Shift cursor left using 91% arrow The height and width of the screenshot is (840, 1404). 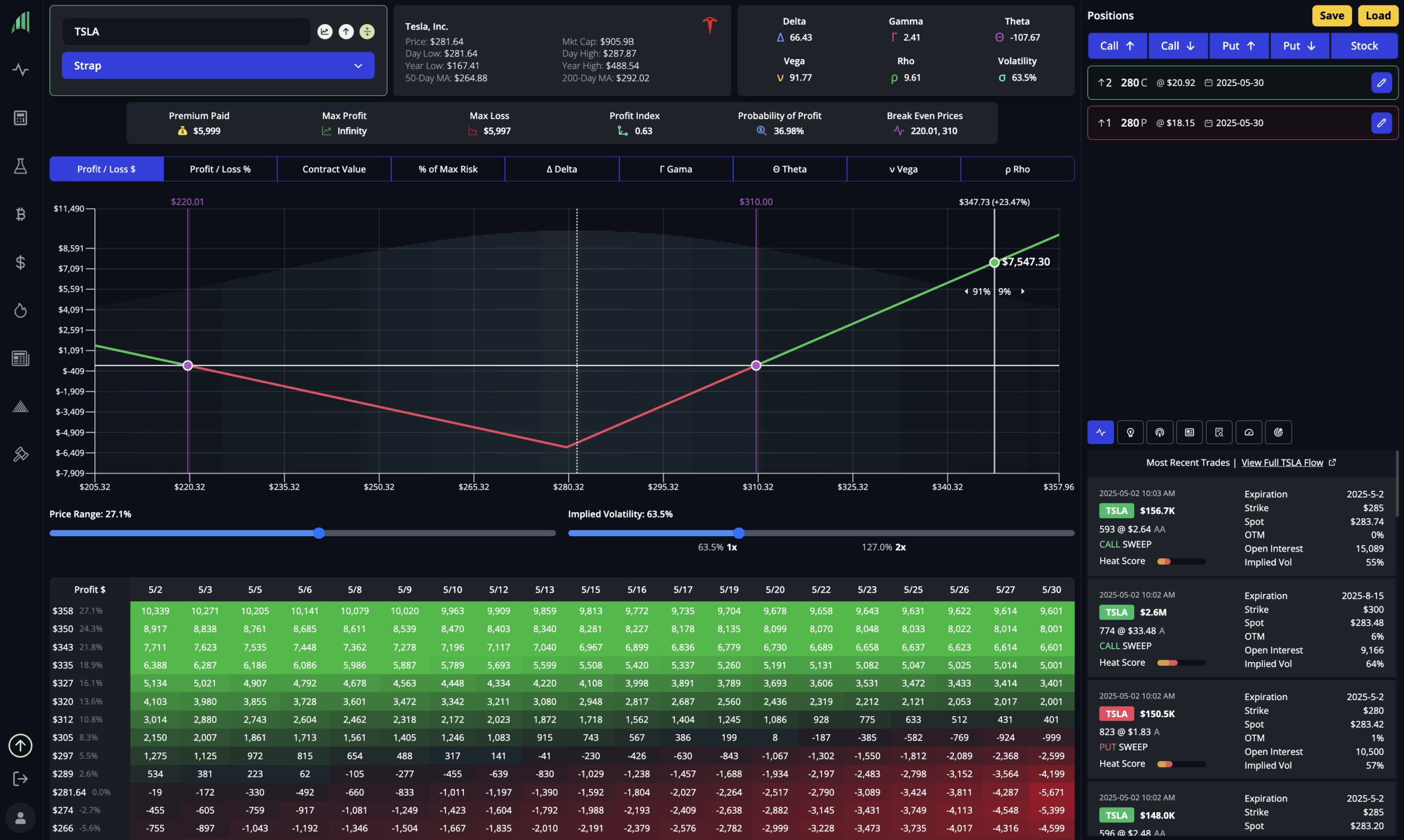966,292
